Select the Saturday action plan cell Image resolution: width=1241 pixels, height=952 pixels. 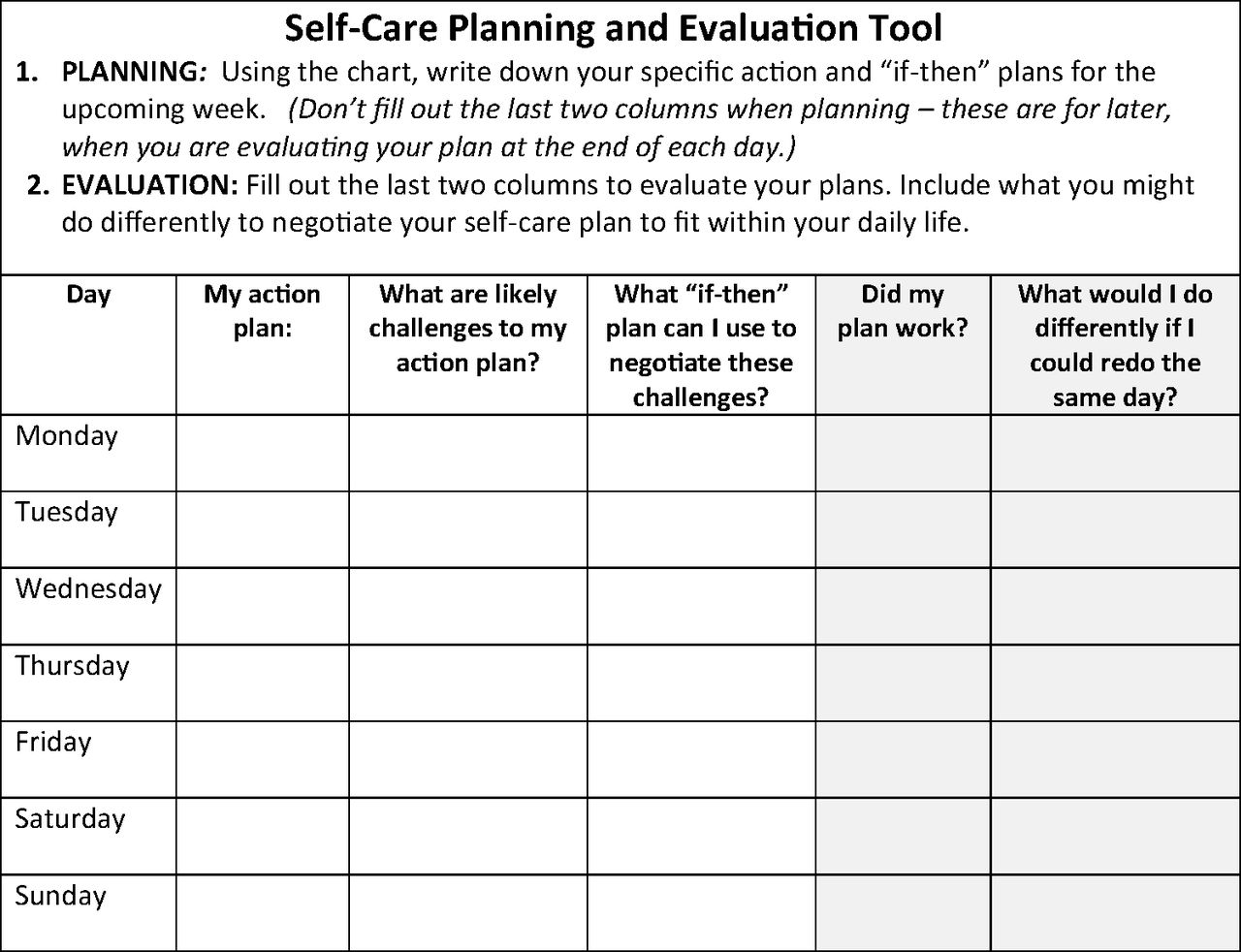pos(263,836)
